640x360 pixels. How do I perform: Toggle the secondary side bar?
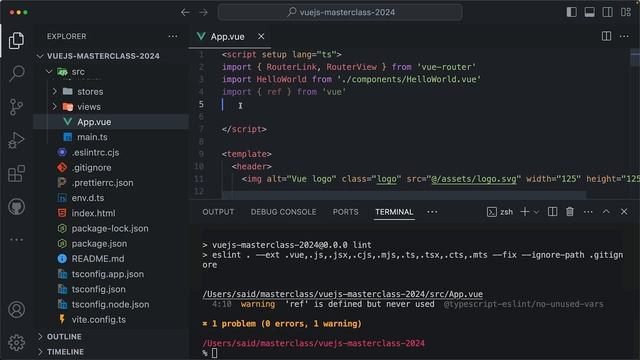[607, 12]
